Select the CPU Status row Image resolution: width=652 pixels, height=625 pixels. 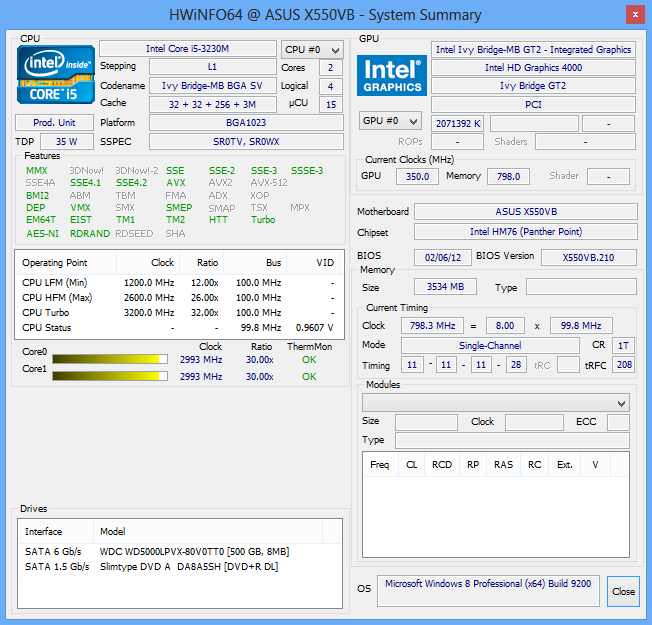pos(179,328)
